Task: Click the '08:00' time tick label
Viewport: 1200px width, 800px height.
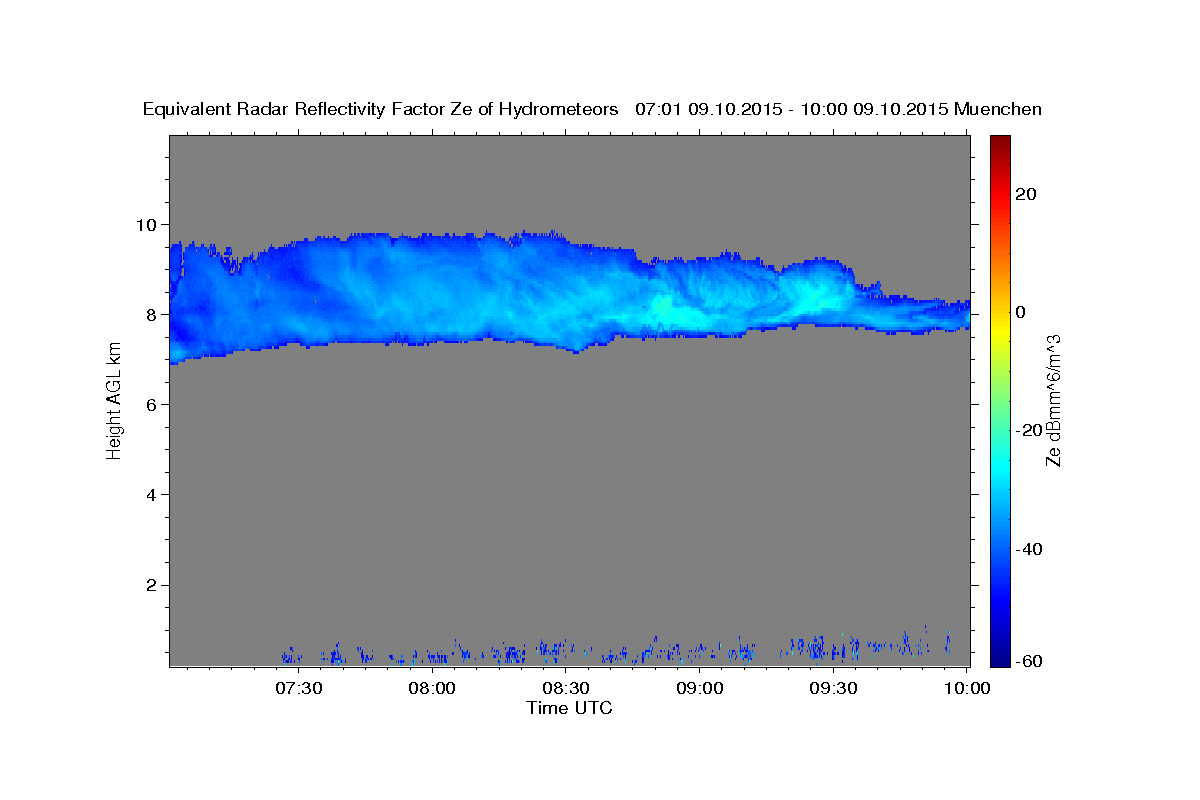Action: click(432, 688)
